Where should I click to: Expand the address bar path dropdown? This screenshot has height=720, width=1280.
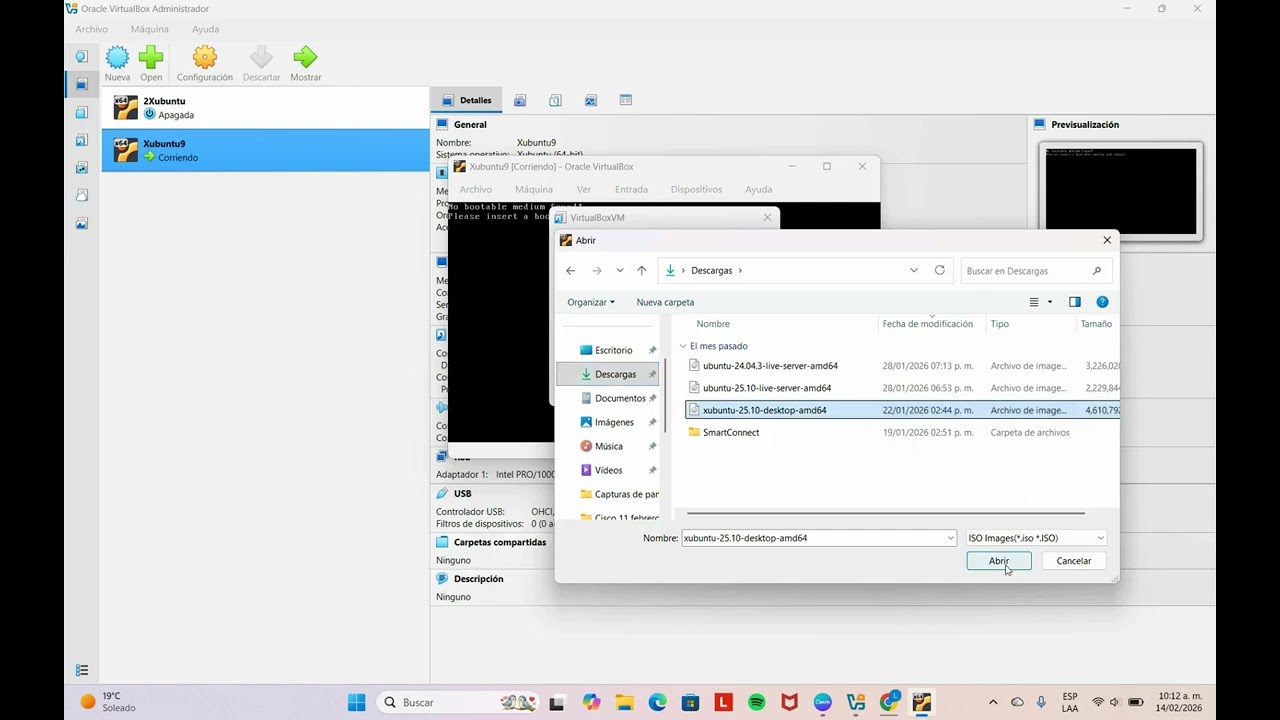coord(914,271)
